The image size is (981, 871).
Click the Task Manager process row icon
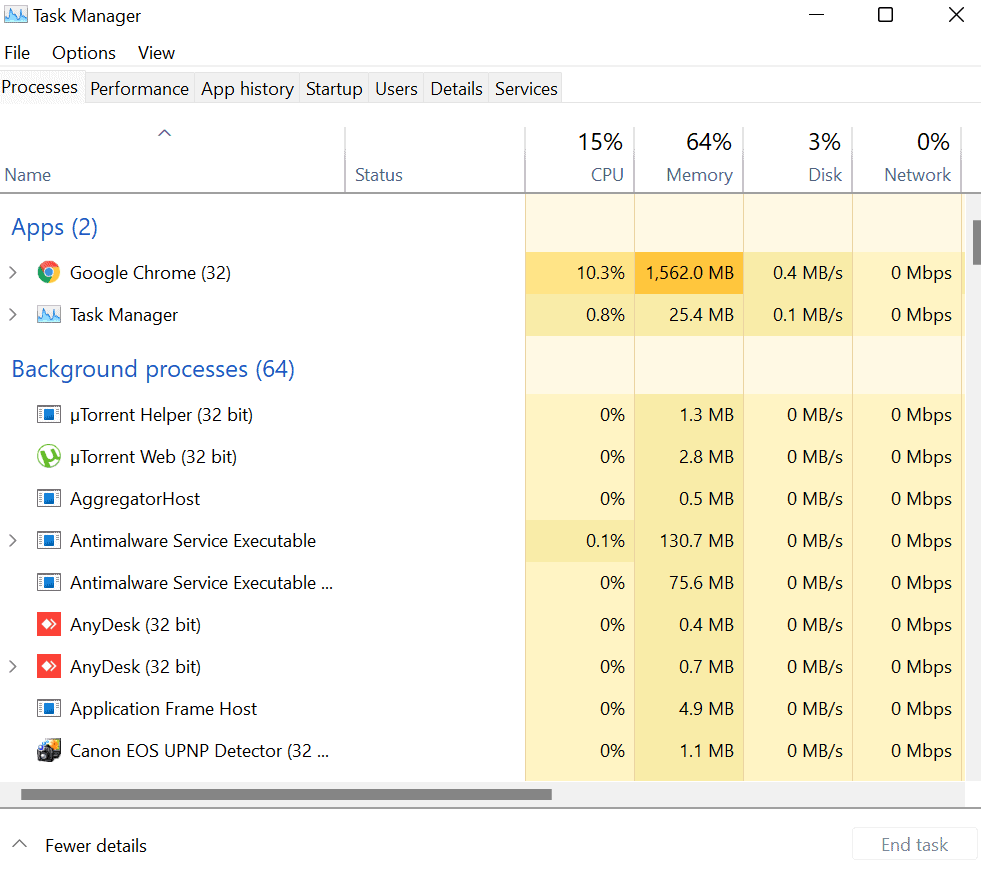(x=49, y=315)
